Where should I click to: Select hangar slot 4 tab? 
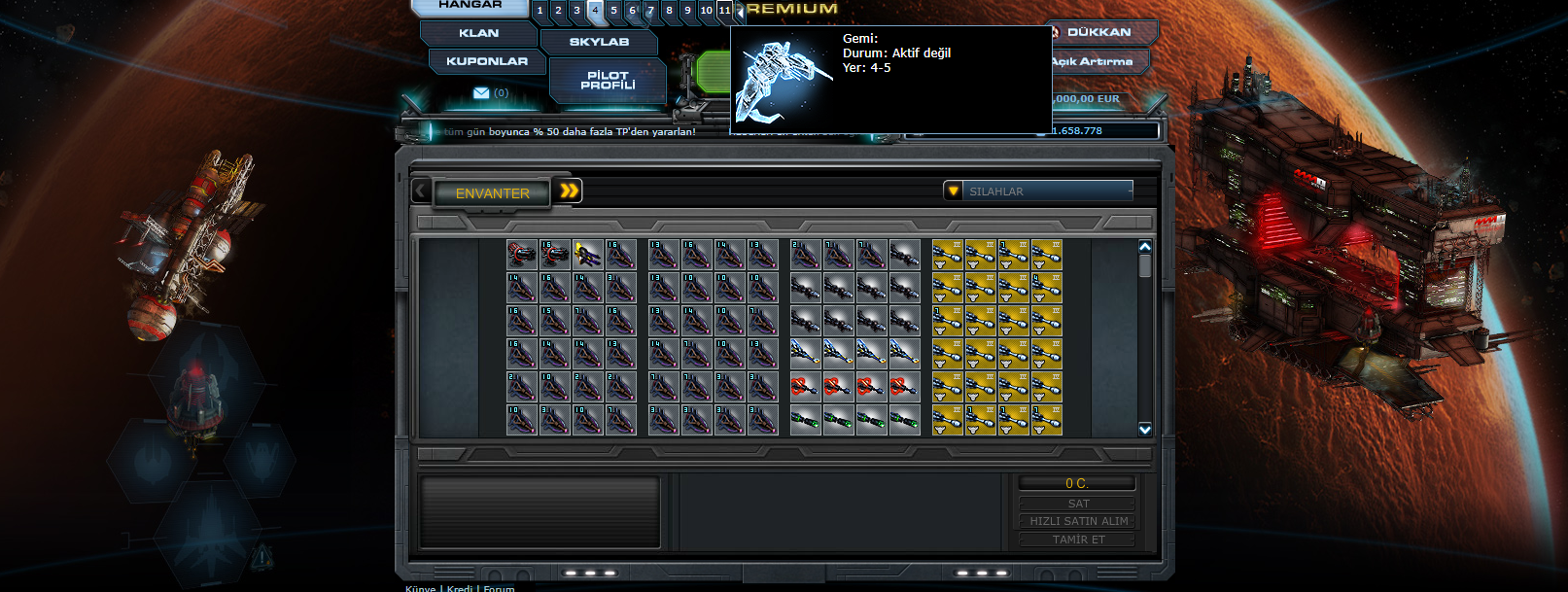point(595,11)
